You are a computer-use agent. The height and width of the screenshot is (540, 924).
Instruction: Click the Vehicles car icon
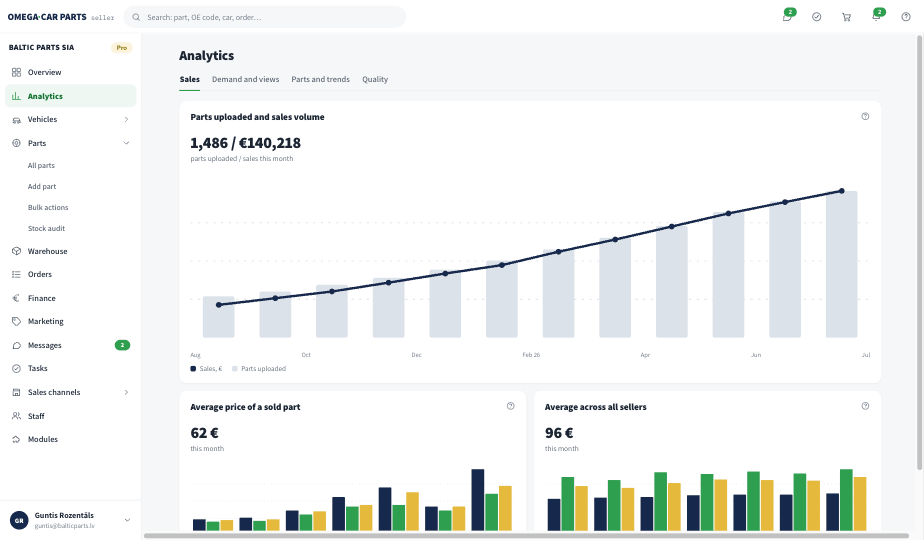click(16, 120)
